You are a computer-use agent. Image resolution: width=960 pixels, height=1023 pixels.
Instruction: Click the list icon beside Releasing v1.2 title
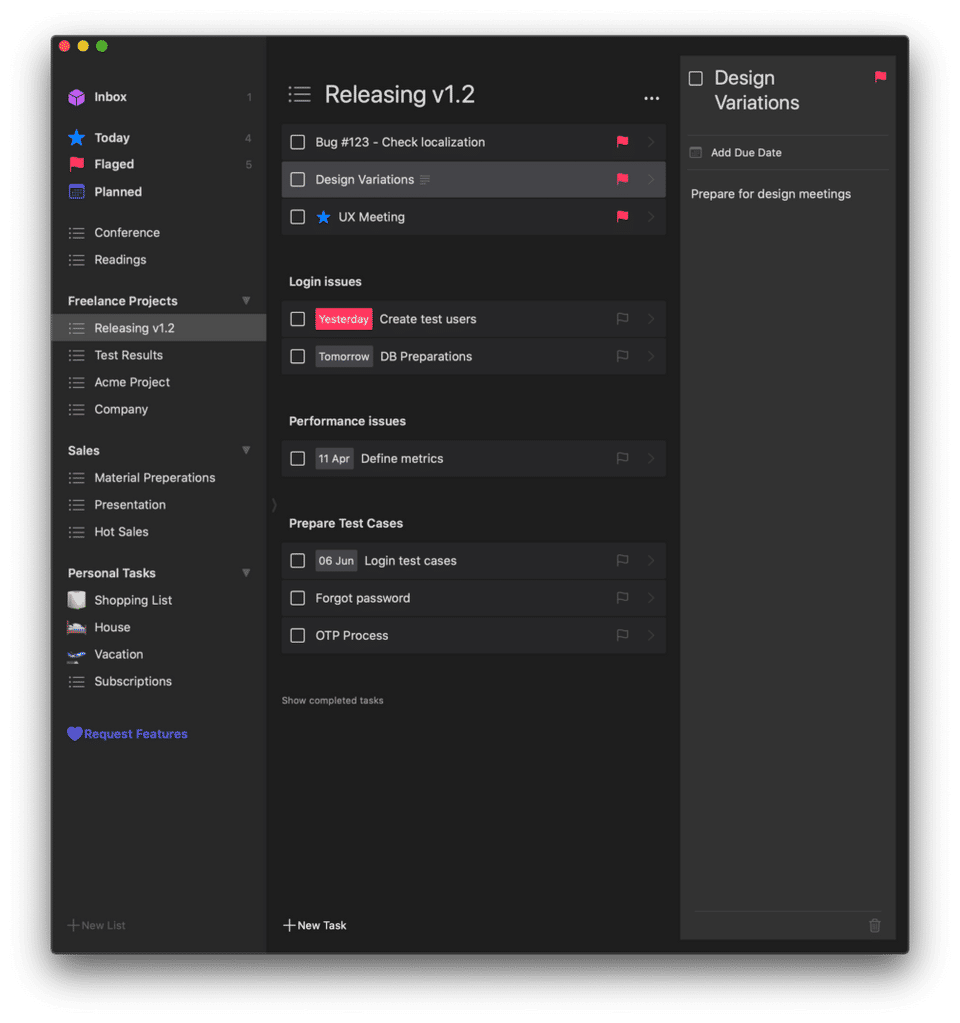(300, 95)
